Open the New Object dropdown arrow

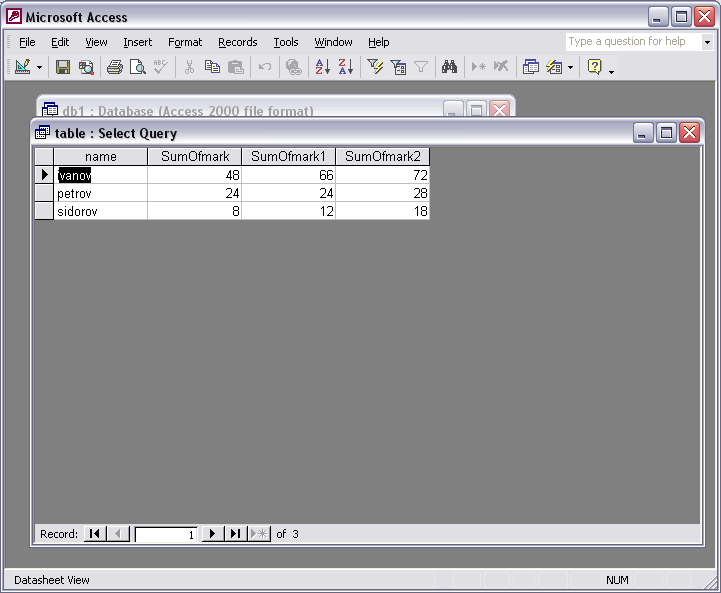click(x=570, y=67)
